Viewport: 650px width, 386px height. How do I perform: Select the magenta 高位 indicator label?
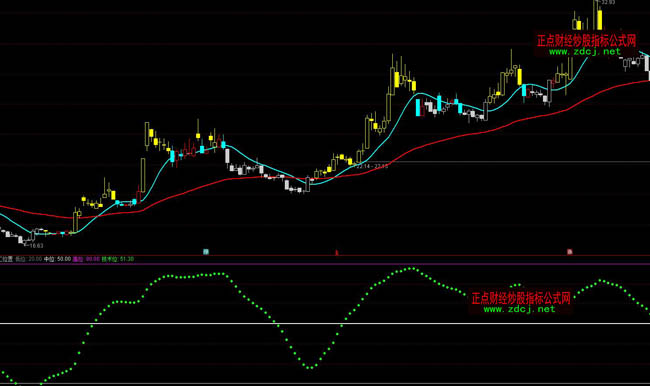78,259
